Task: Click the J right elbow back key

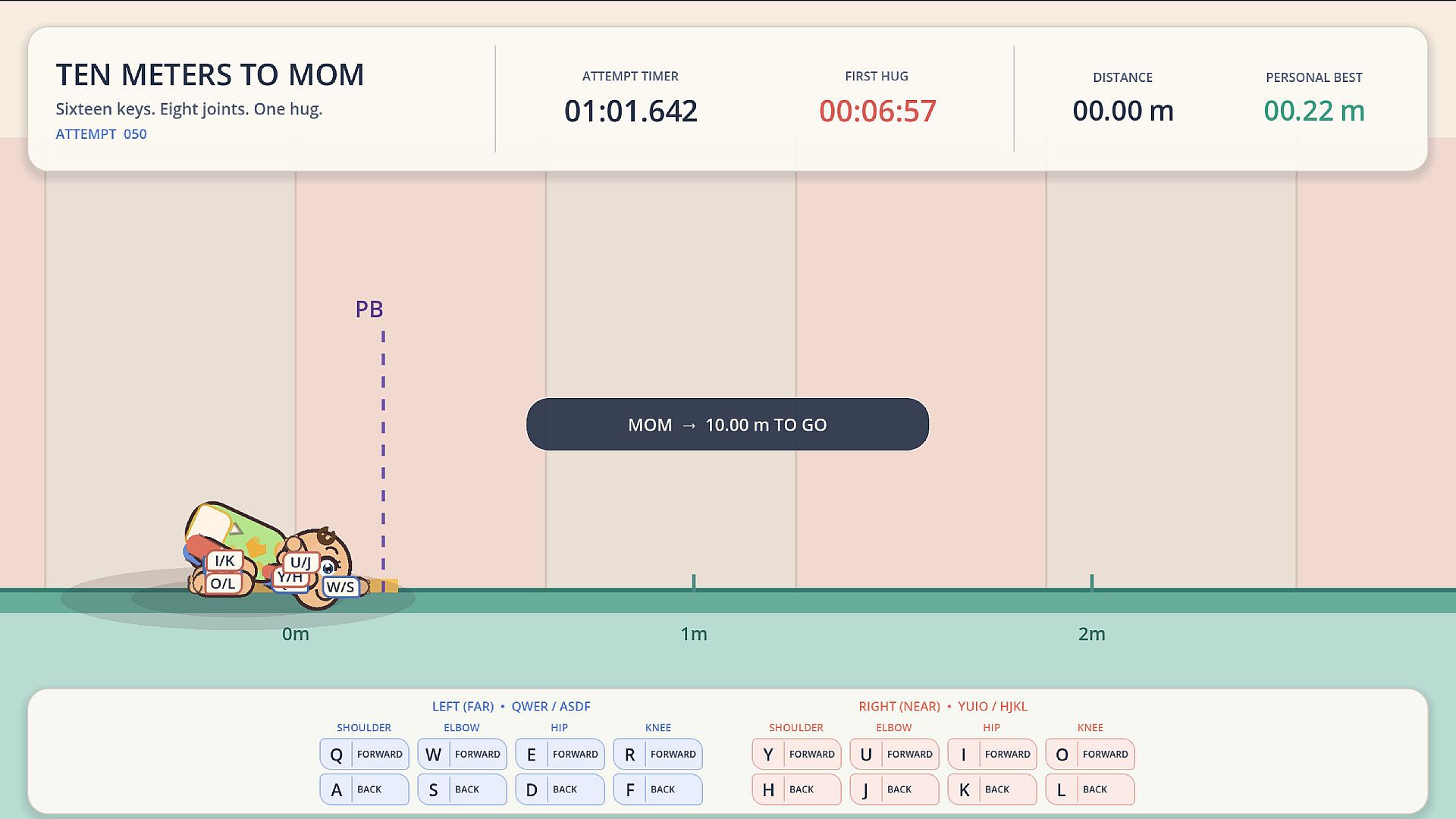Action: click(x=894, y=789)
